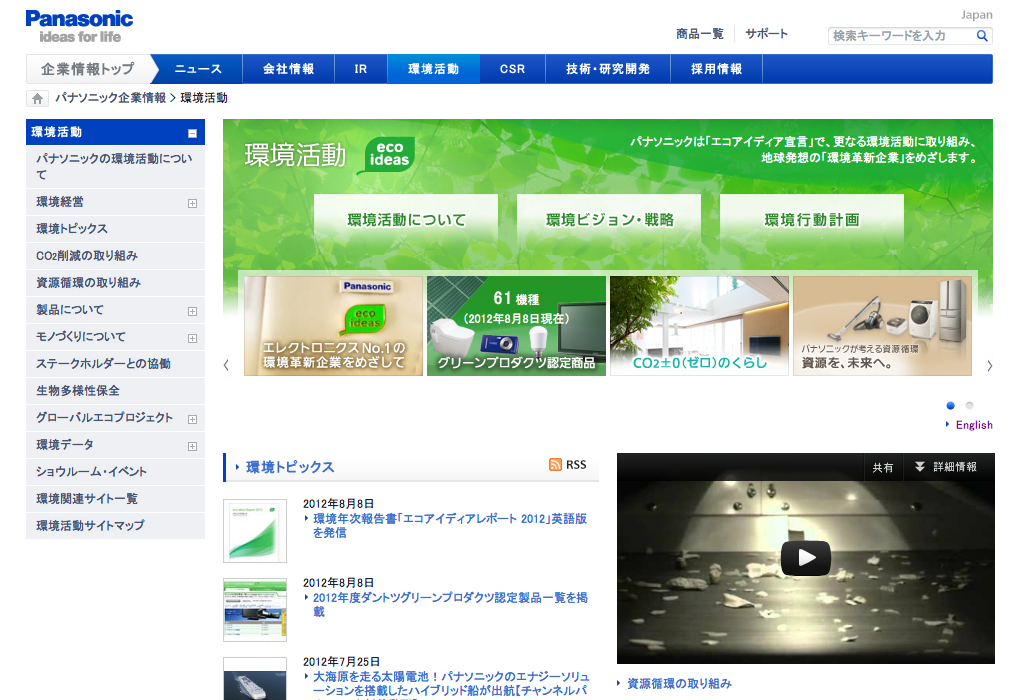The image size is (1016, 700).
Task: Open エレクトロニクスNo.1 carousel thumbnail
Action: click(x=333, y=326)
